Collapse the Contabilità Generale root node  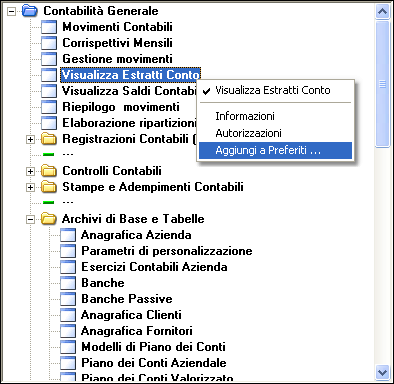(x=12, y=11)
